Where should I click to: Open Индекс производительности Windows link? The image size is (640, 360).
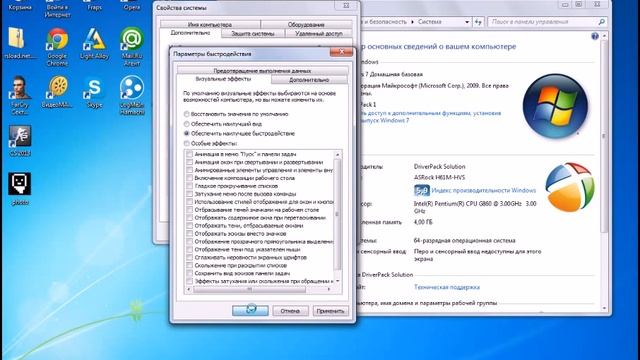[x=484, y=191]
